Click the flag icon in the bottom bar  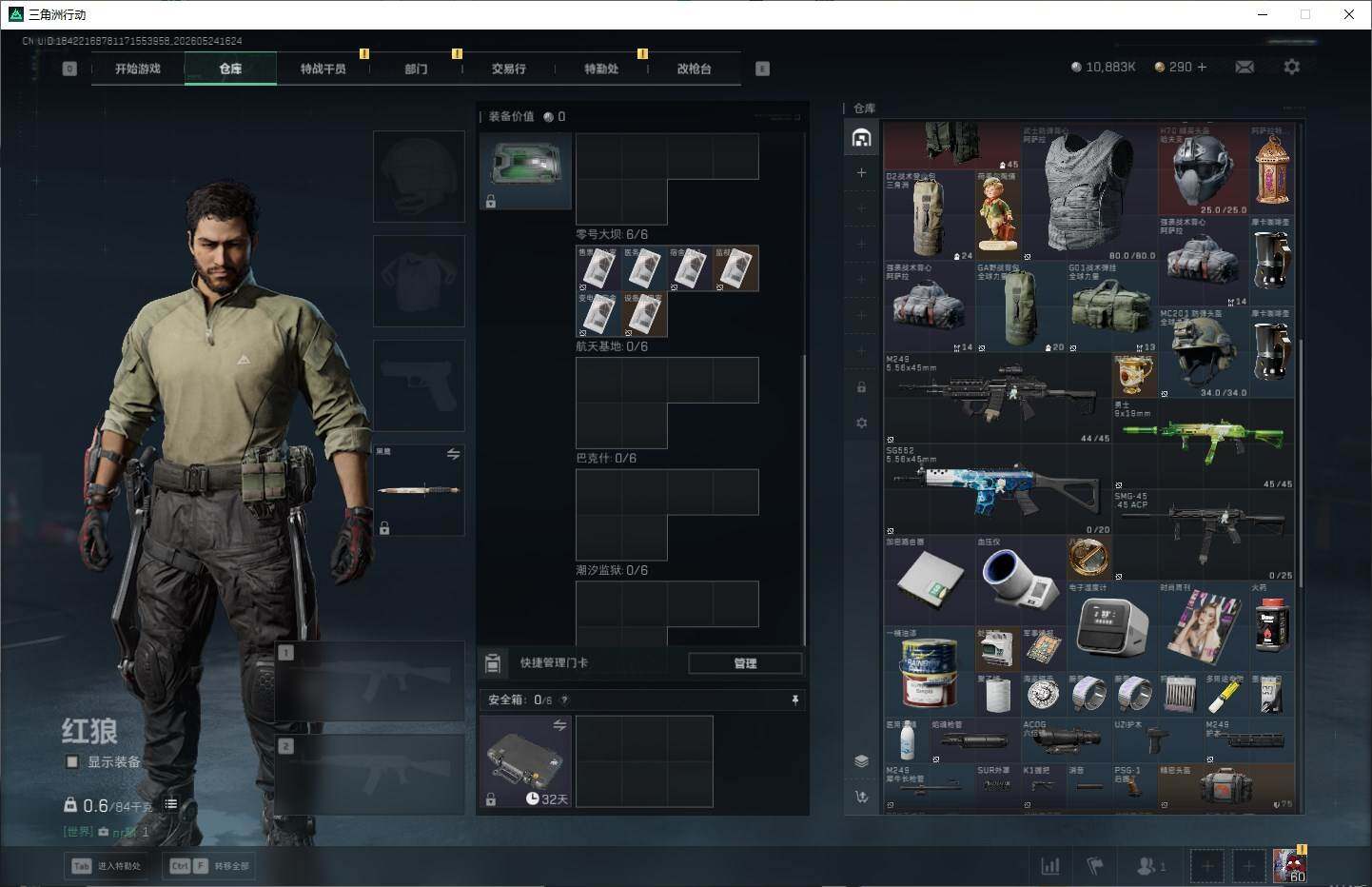(x=1095, y=866)
